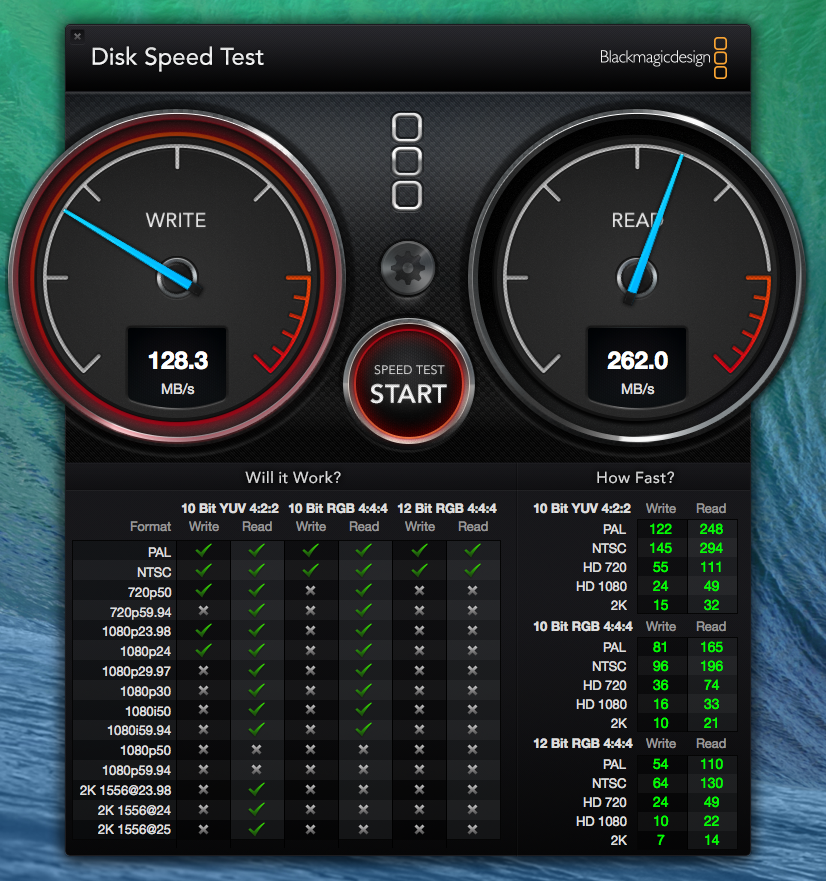The height and width of the screenshot is (881, 826).
Task: Click the NTSC 12 Bit RGB Read checkmark
Action: pyautogui.click(x=473, y=571)
